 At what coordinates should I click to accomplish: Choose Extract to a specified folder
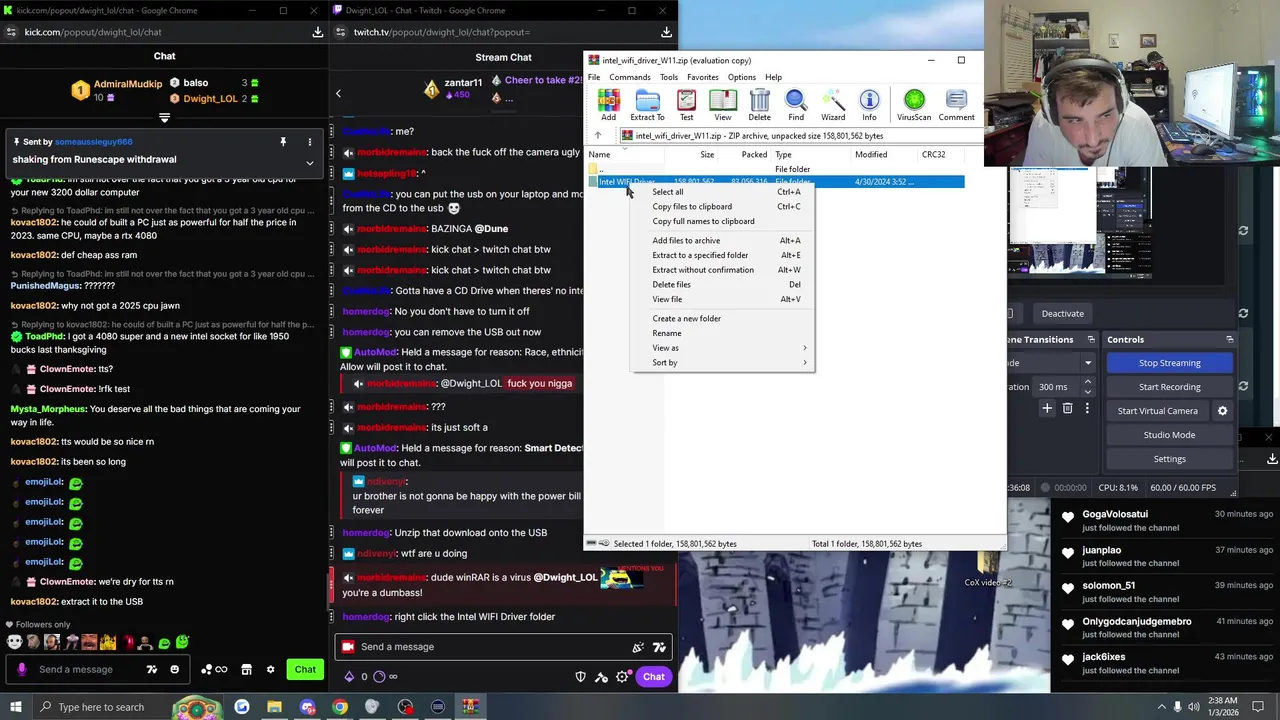click(723, 255)
